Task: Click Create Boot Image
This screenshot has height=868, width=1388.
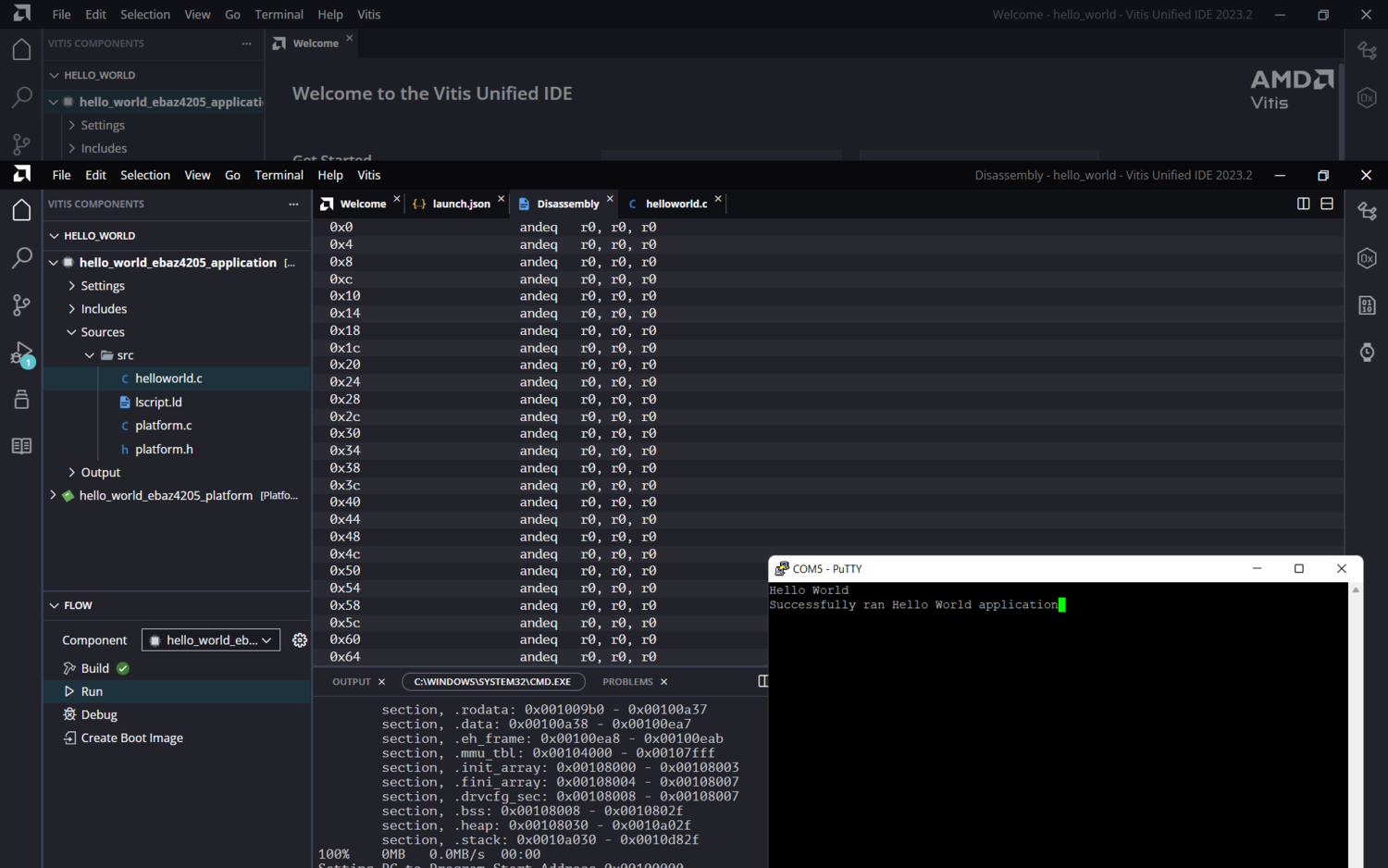Action: [x=131, y=738]
